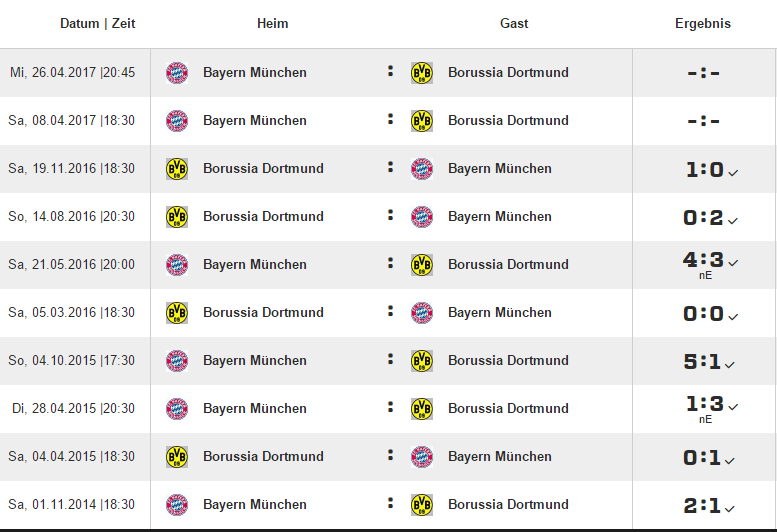Click Bayern home logo in 04.10.2015 row
Screen dimensions: 777x532
click(x=176, y=361)
